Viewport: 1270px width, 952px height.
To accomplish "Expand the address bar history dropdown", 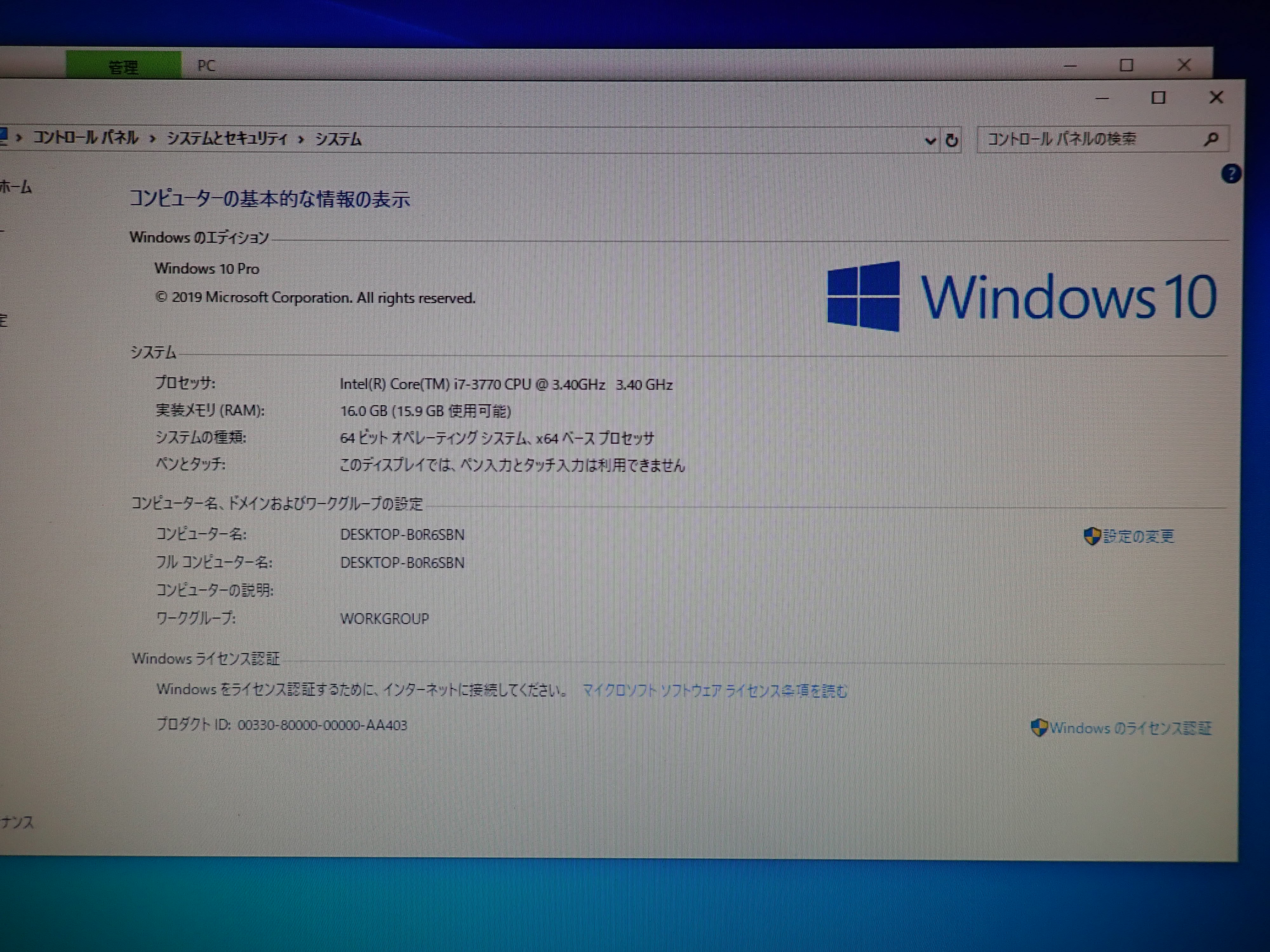I will (930, 141).
